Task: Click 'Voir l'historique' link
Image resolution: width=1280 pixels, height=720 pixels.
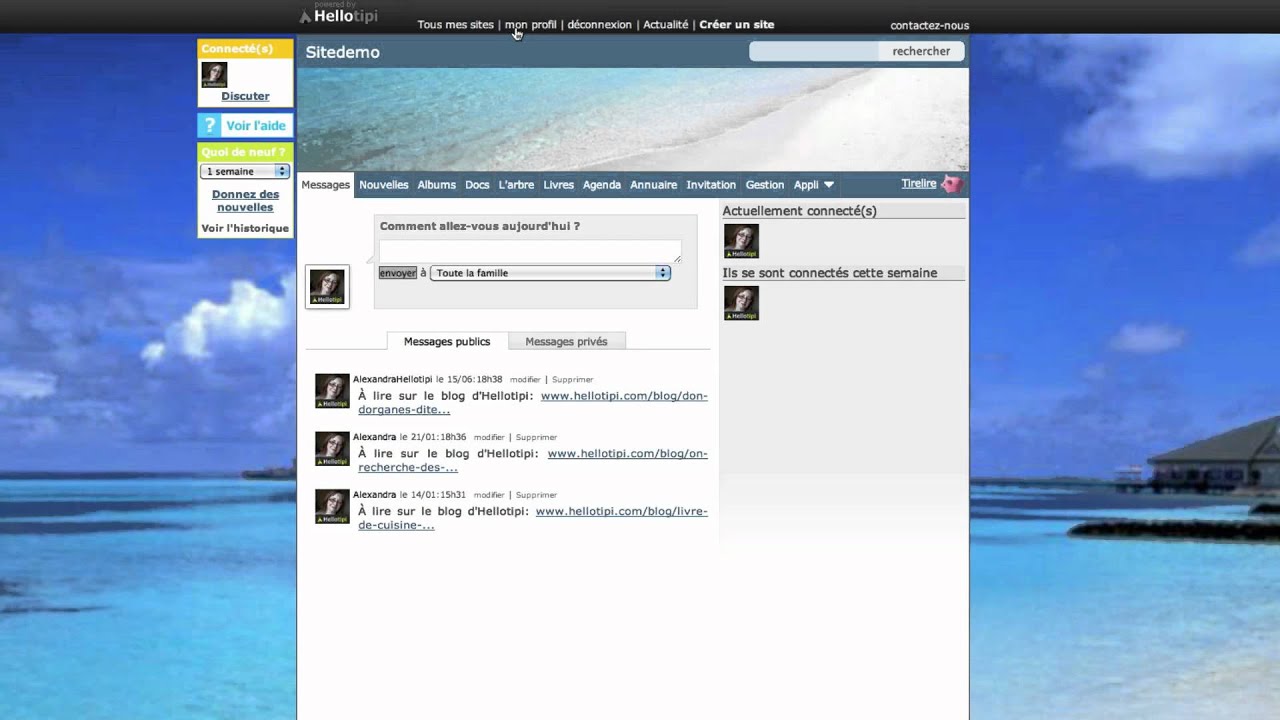Action: coord(245,228)
